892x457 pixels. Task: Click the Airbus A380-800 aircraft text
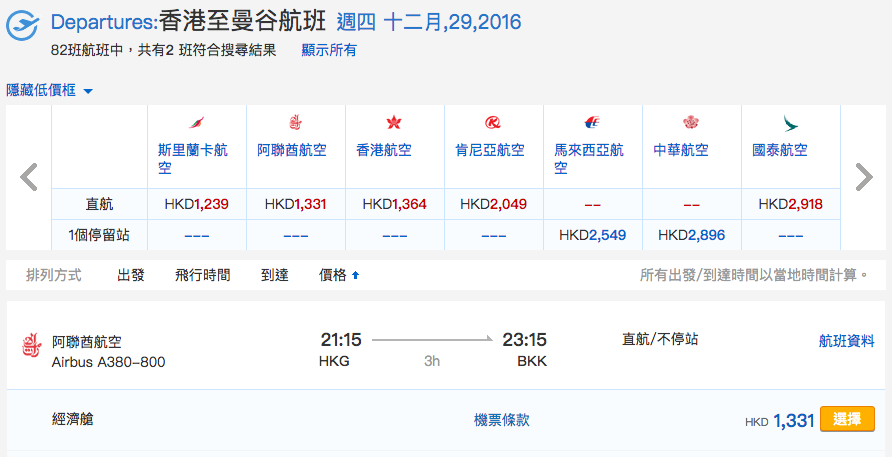108,363
